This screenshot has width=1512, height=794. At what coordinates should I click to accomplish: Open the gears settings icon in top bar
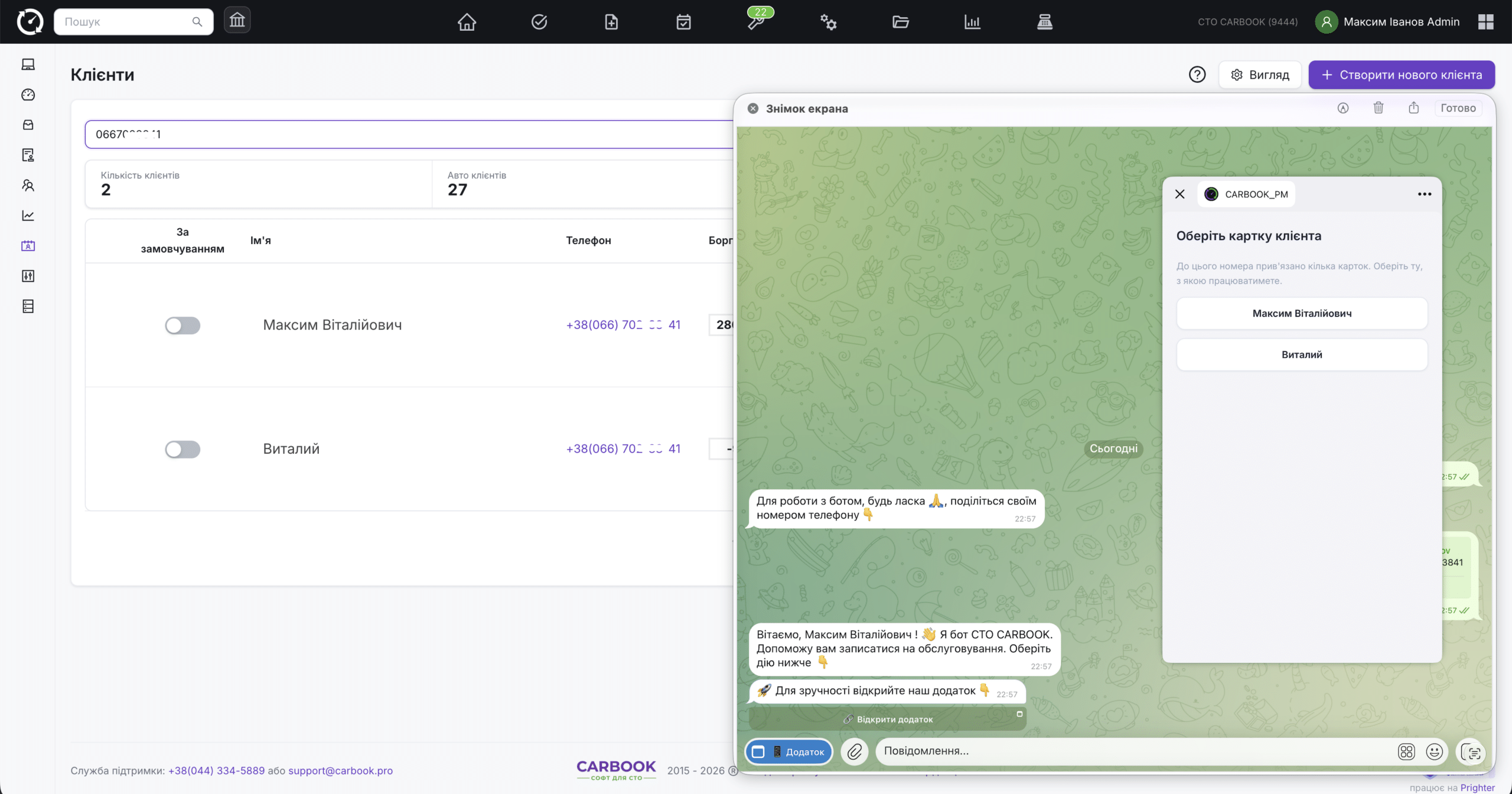[828, 22]
